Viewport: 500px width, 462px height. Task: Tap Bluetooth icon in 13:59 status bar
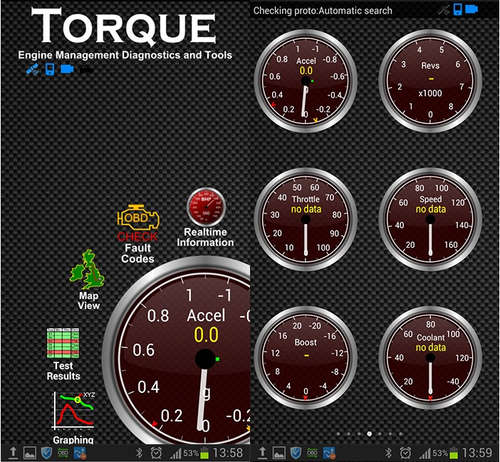pos(388,453)
